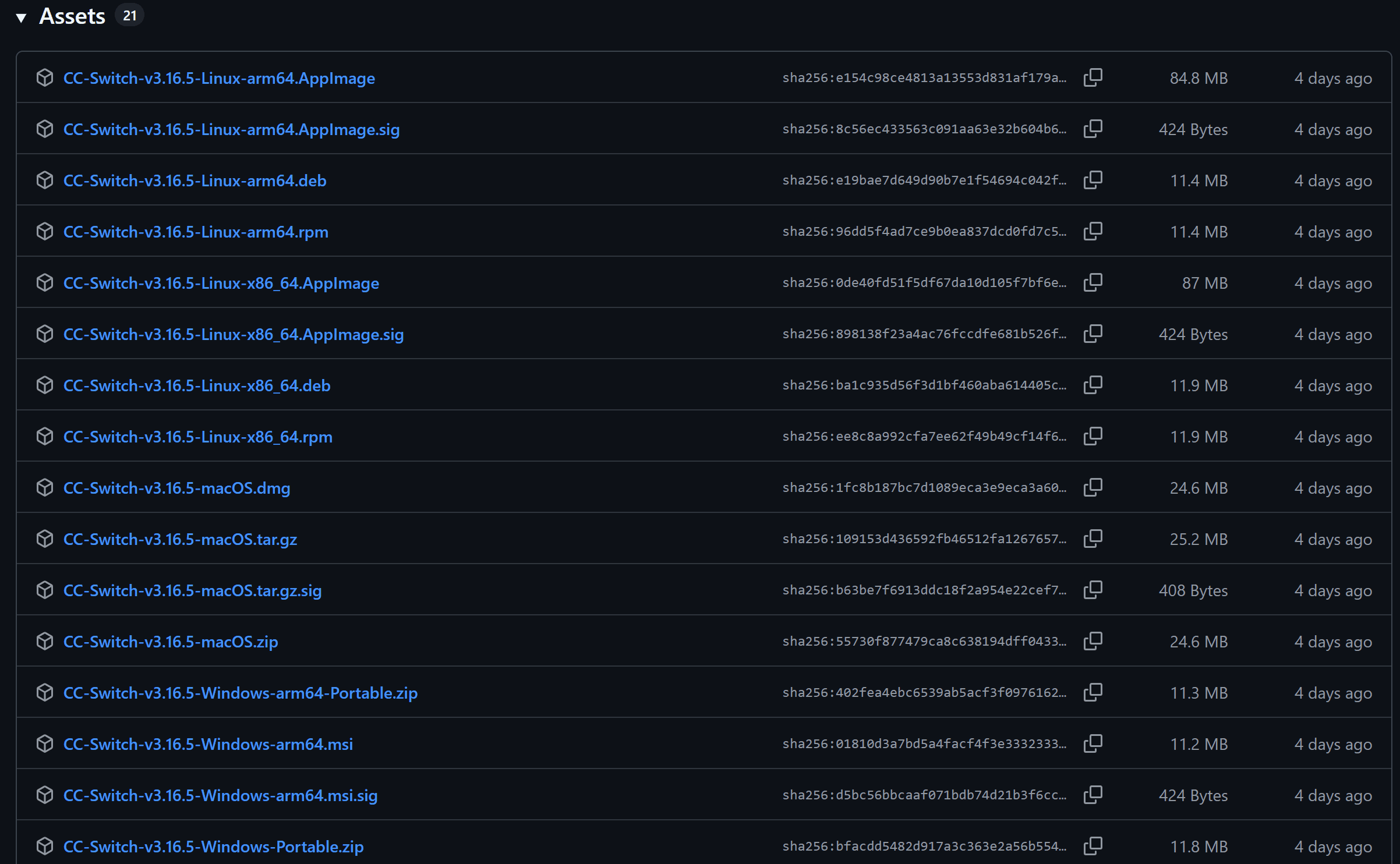Image resolution: width=1400 pixels, height=864 pixels.
Task: Copy sha256 for Linux-x86_64.rpm
Action: [1093, 436]
